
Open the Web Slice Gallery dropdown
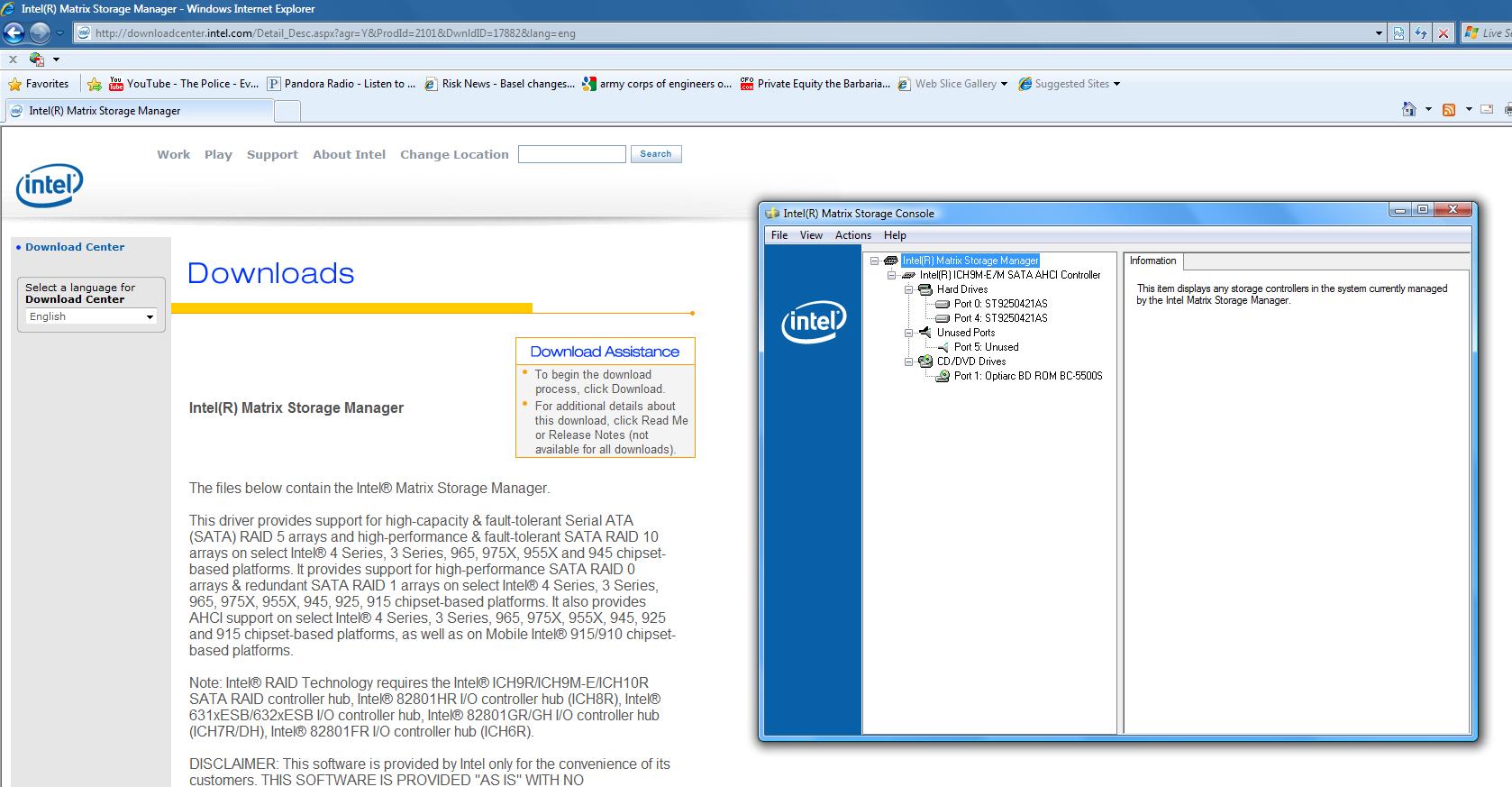click(1004, 84)
